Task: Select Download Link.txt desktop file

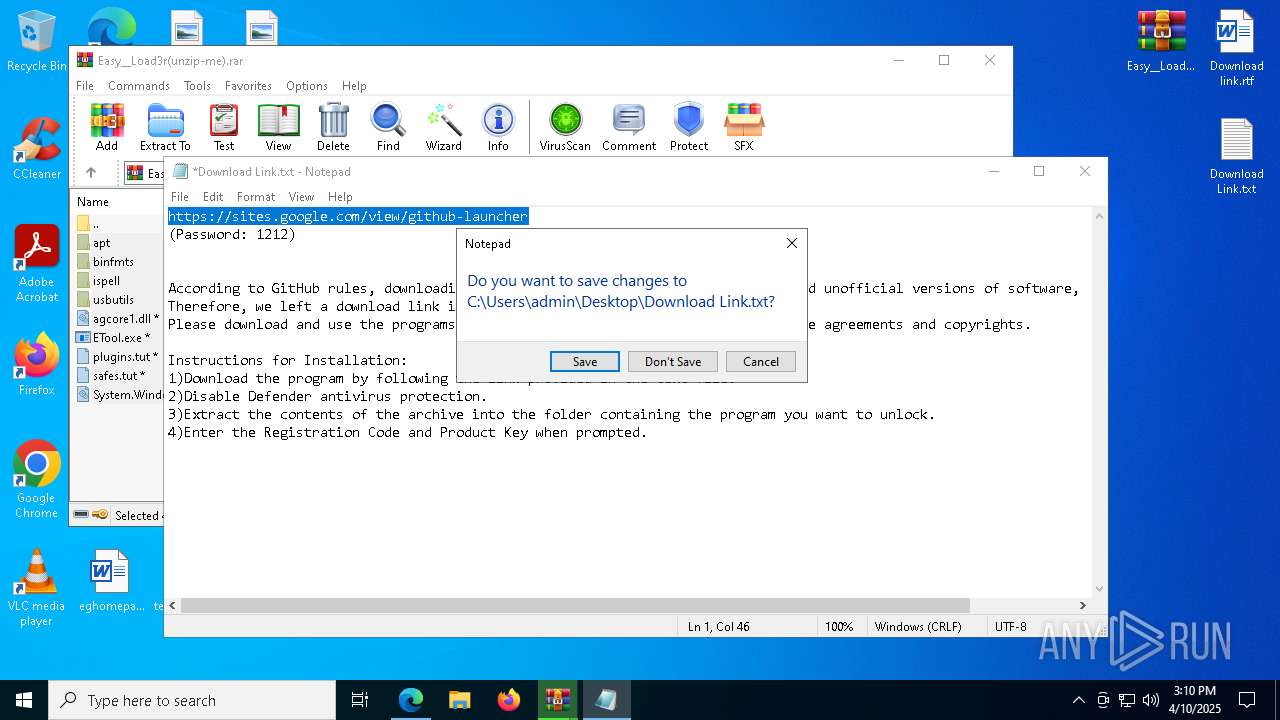Action: [1236, 157]
